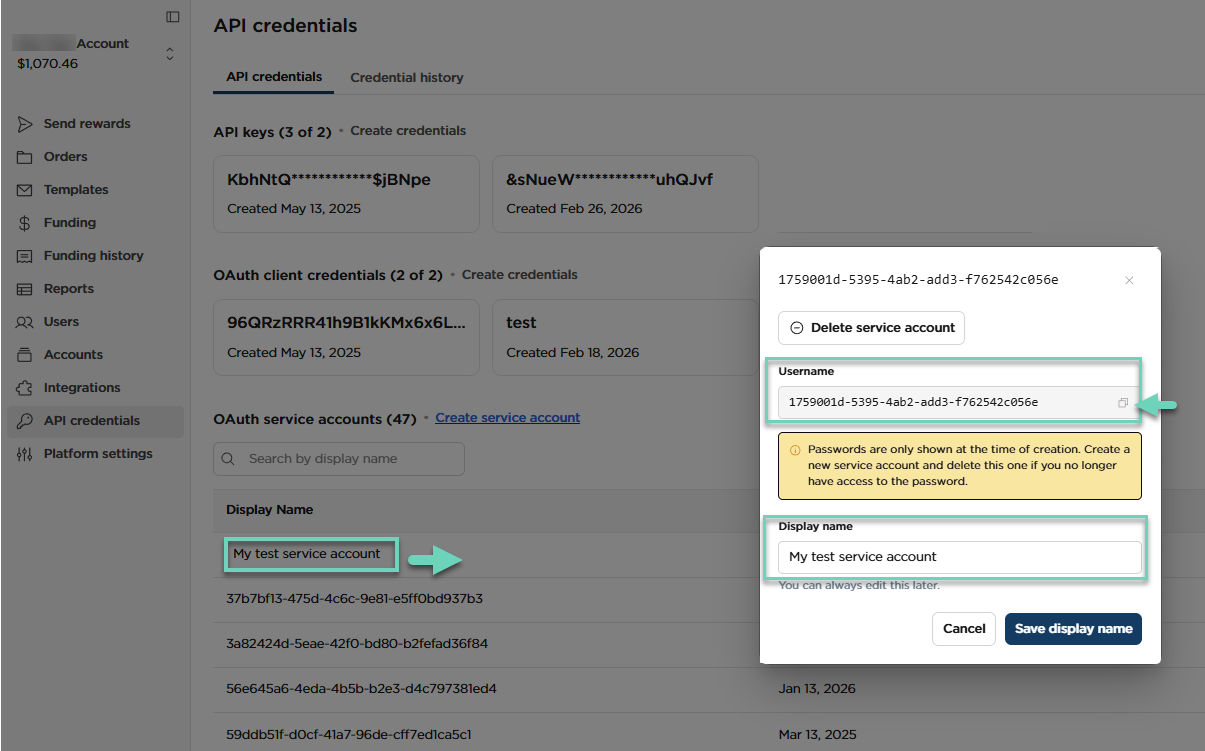
Task: Switch to the Credential history tab
Action: click(x=406, y=77)
